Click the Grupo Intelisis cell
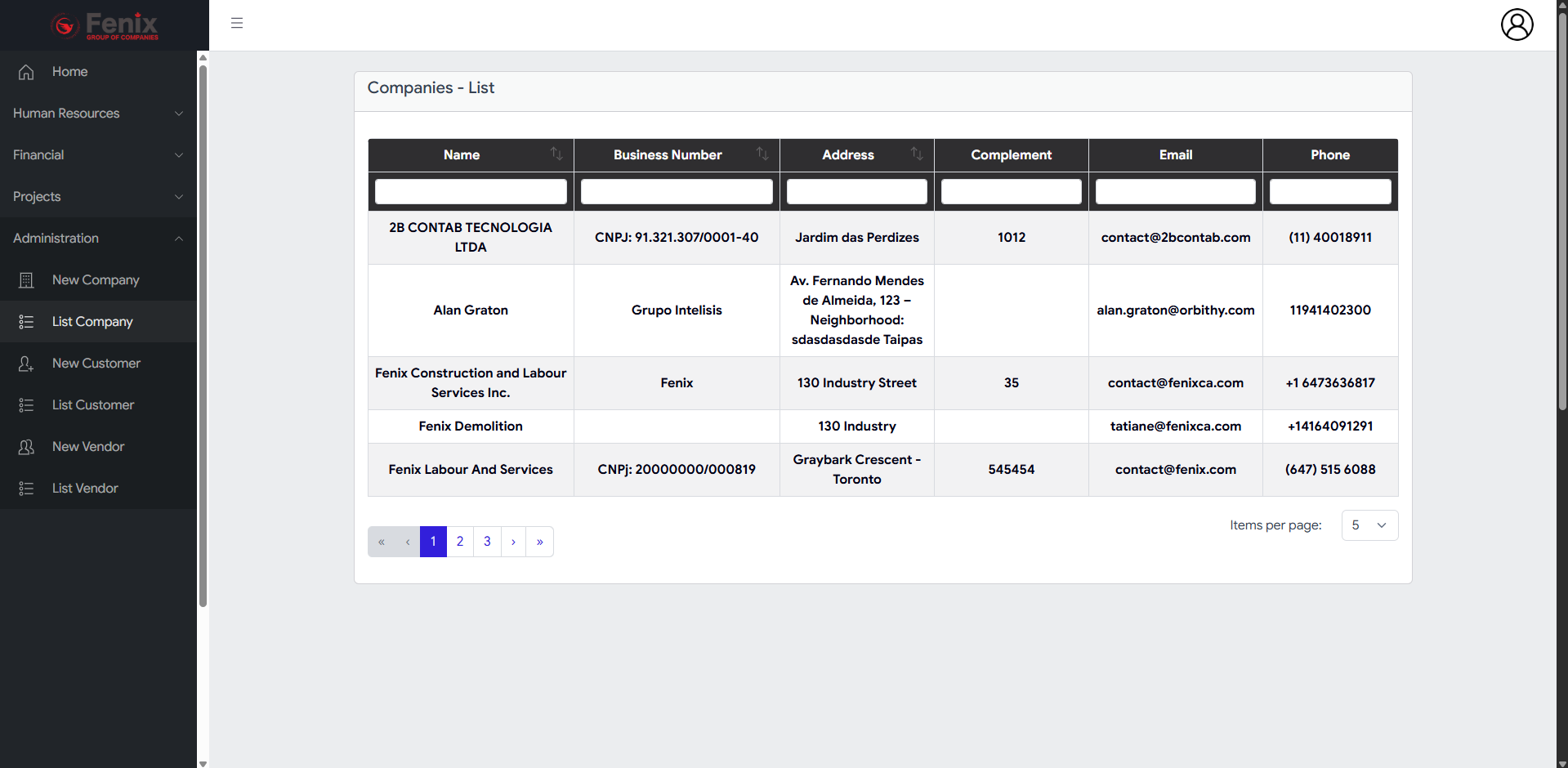1568x768 pixels. (677, 310)
